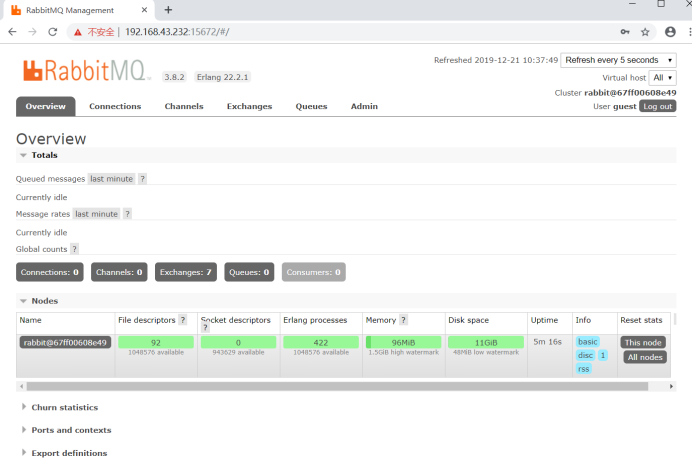
Task: Reset stats for This node
Action: pyautogui.click(x=643, y=342)
